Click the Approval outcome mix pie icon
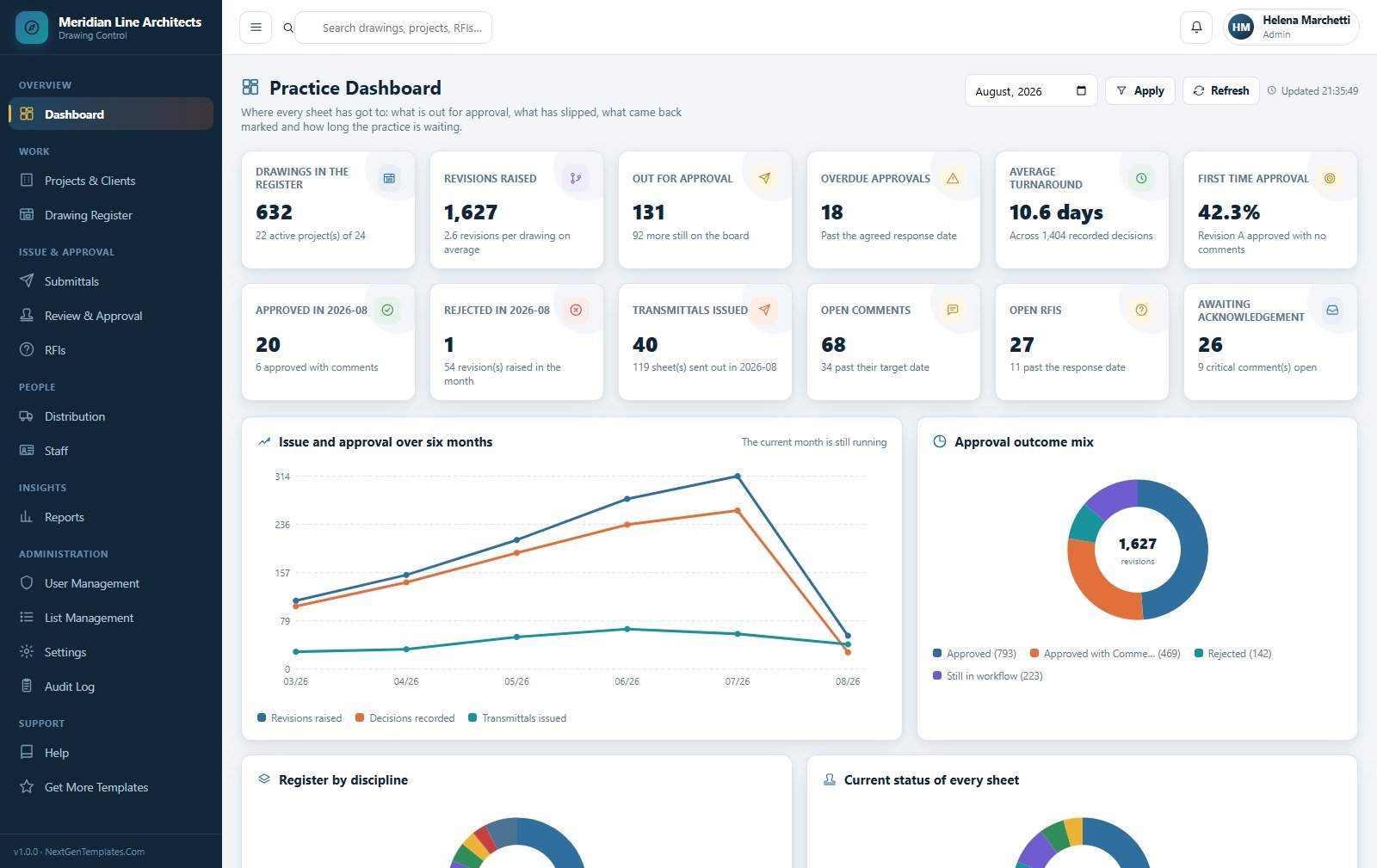 click(940, 441)
